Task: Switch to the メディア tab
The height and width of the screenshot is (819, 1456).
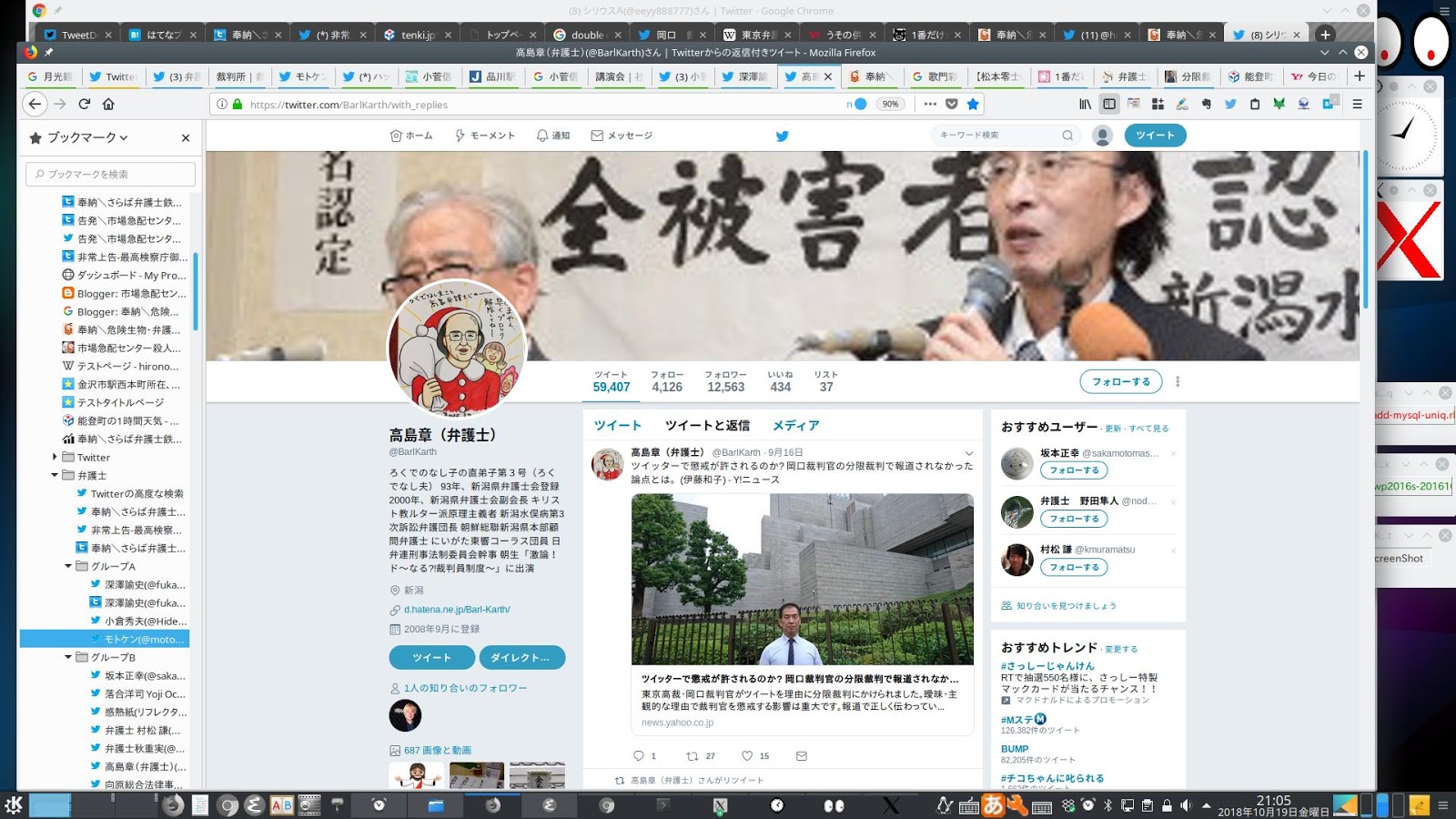Action: [x=796, y=425]
